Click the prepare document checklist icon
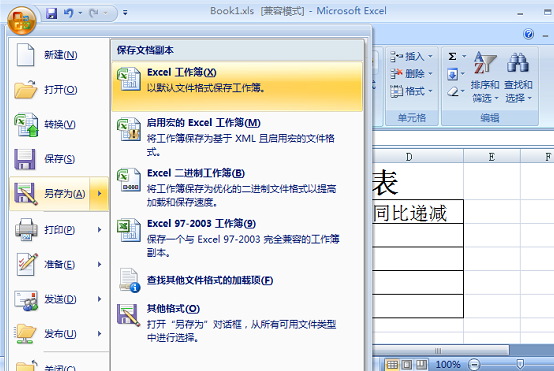The image size is (554, 371). pyautogui.click(x=27, y=264)
